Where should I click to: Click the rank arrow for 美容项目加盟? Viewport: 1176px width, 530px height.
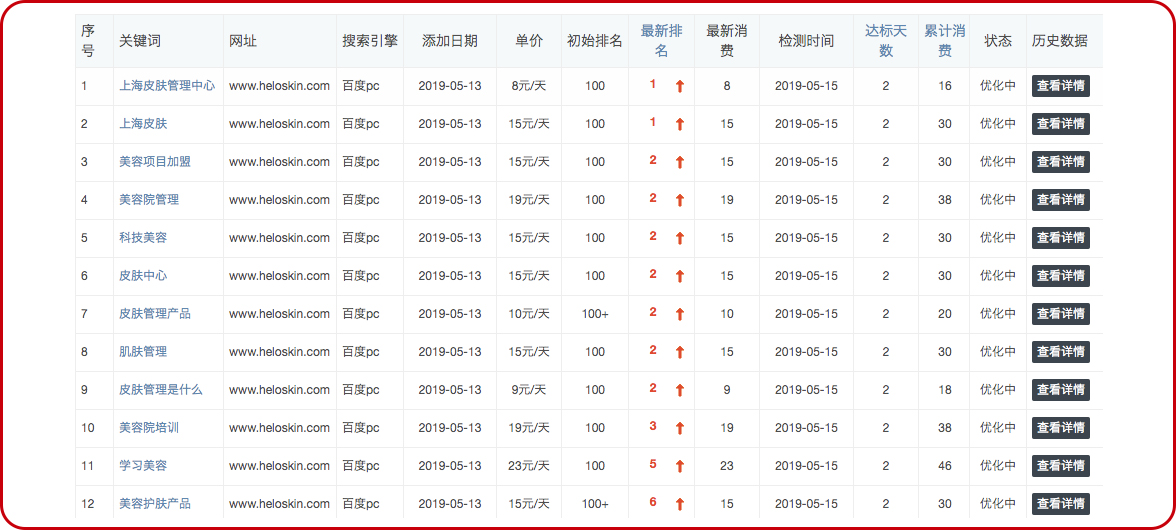680,163
